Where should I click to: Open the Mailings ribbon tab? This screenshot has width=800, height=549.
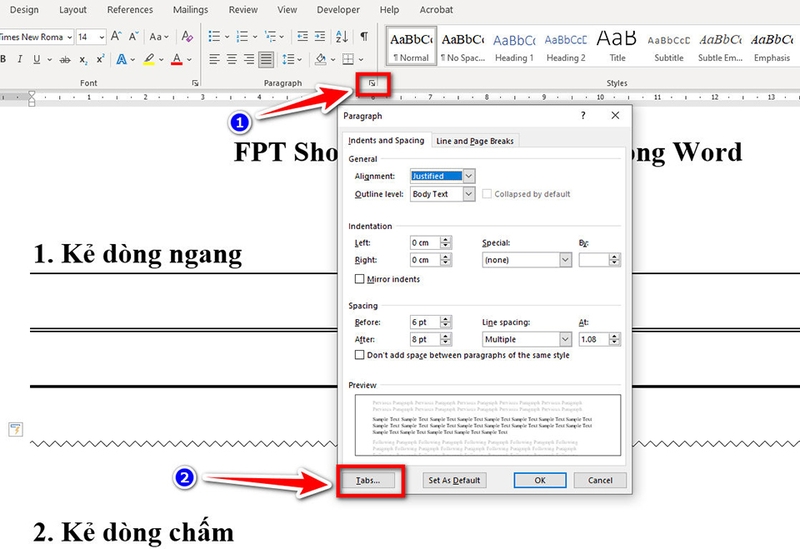190,10
